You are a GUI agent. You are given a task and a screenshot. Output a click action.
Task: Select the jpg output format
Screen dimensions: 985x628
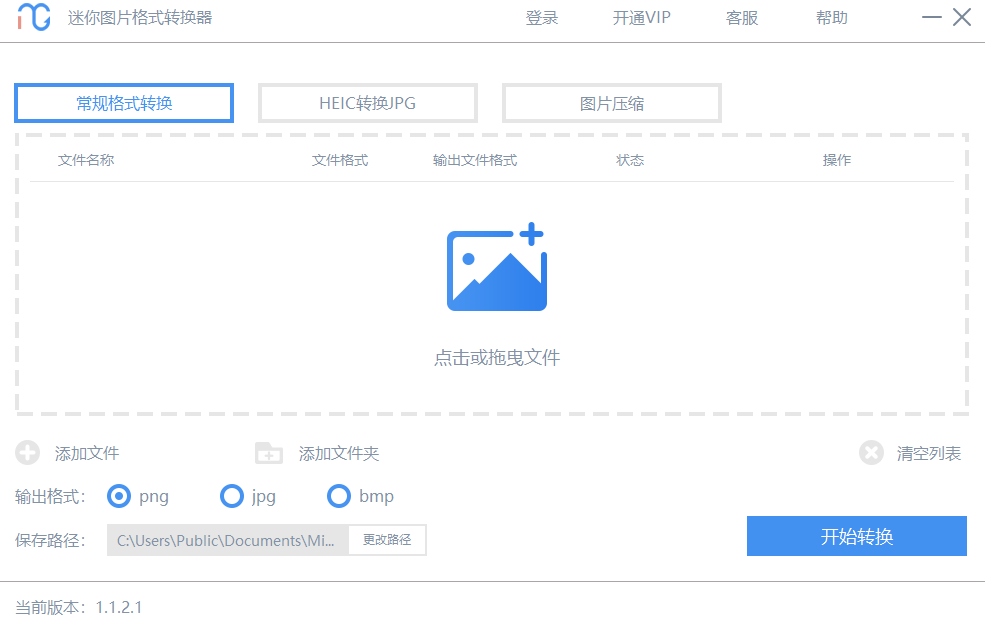(231, 496)
